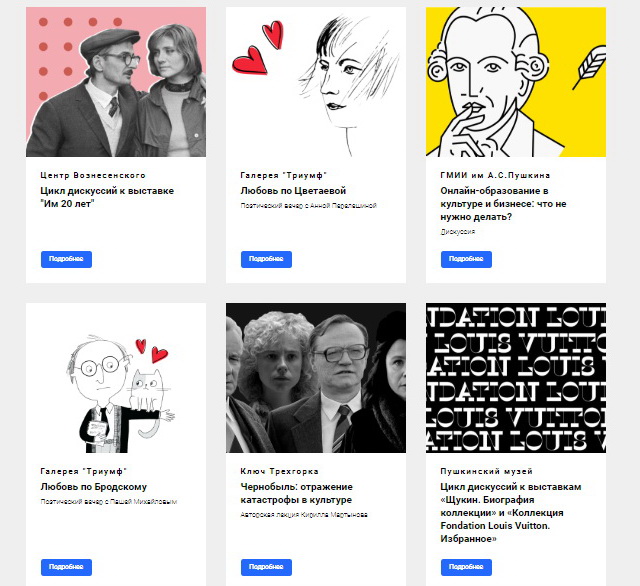Image resolution: width=640 pixels, height=586 pixels.
Task: Open details for the "Им 20 лет" discussion cycle
Action: (66, 259)
